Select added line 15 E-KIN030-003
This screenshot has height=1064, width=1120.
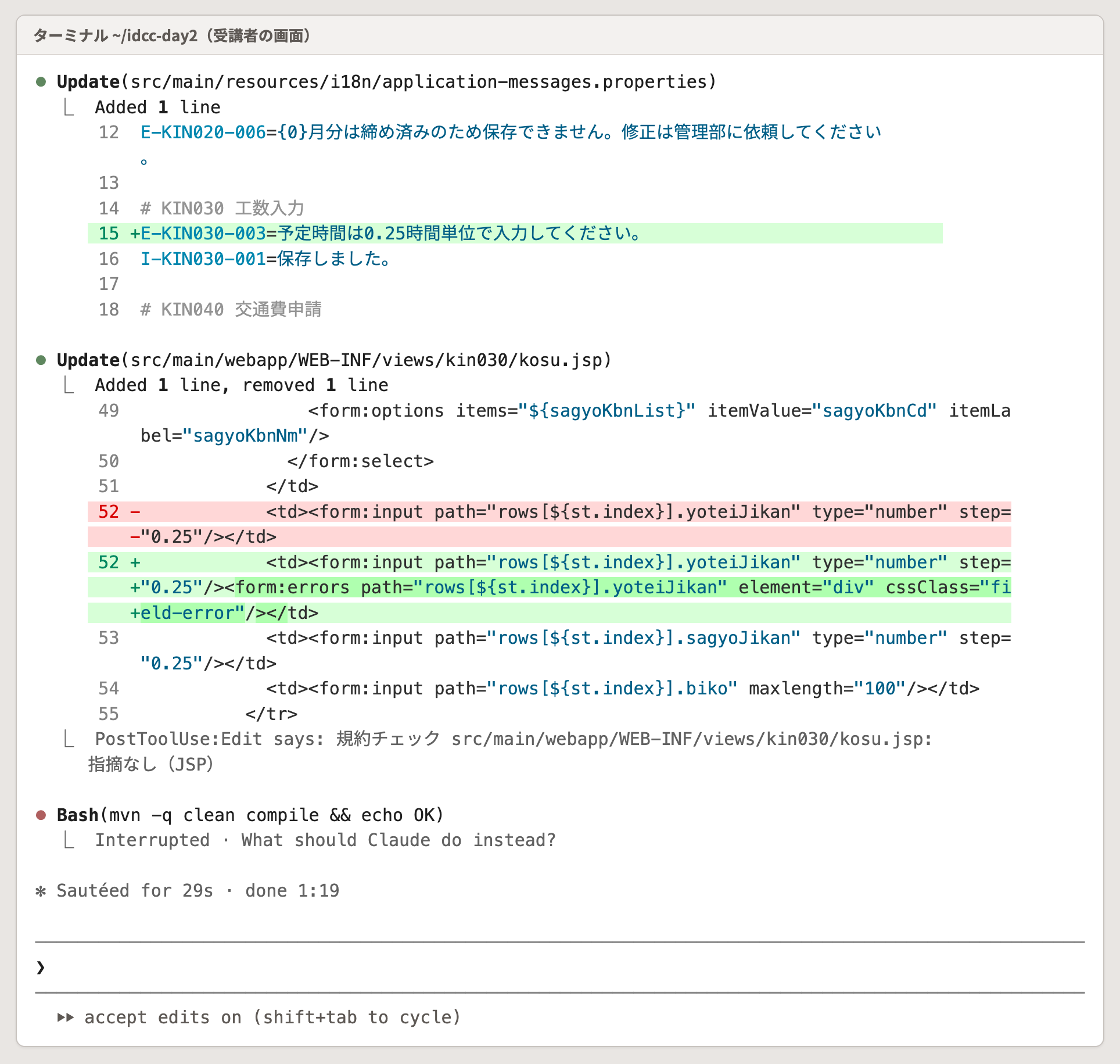tap(515, 234)
